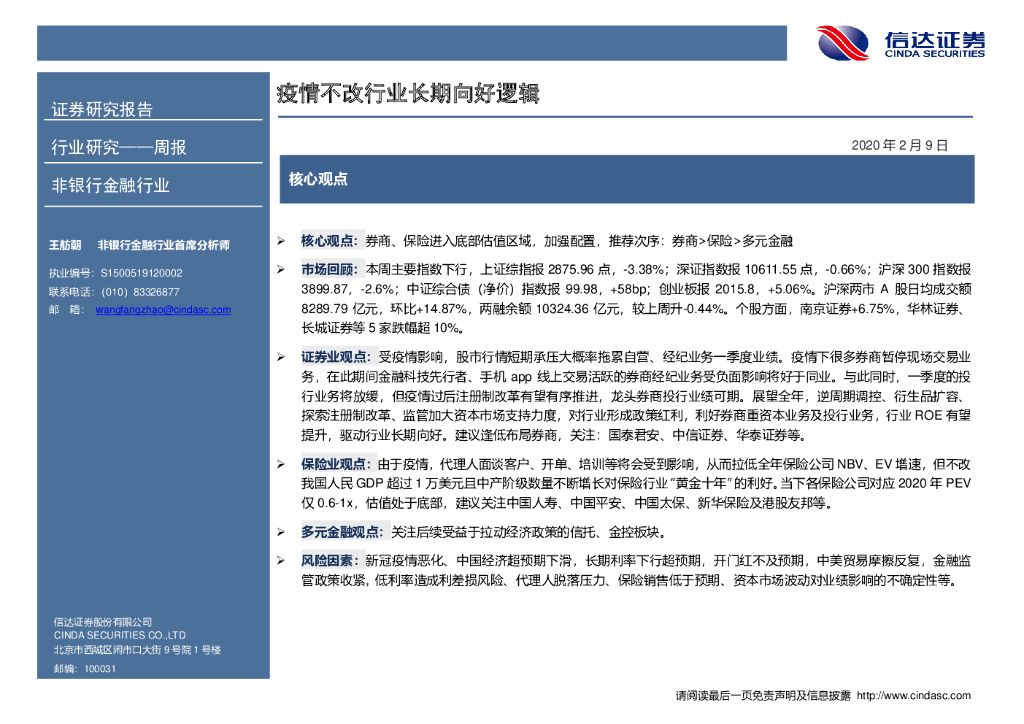Click CINDA SECURITIES CO.,LTD text

(120, 635)
